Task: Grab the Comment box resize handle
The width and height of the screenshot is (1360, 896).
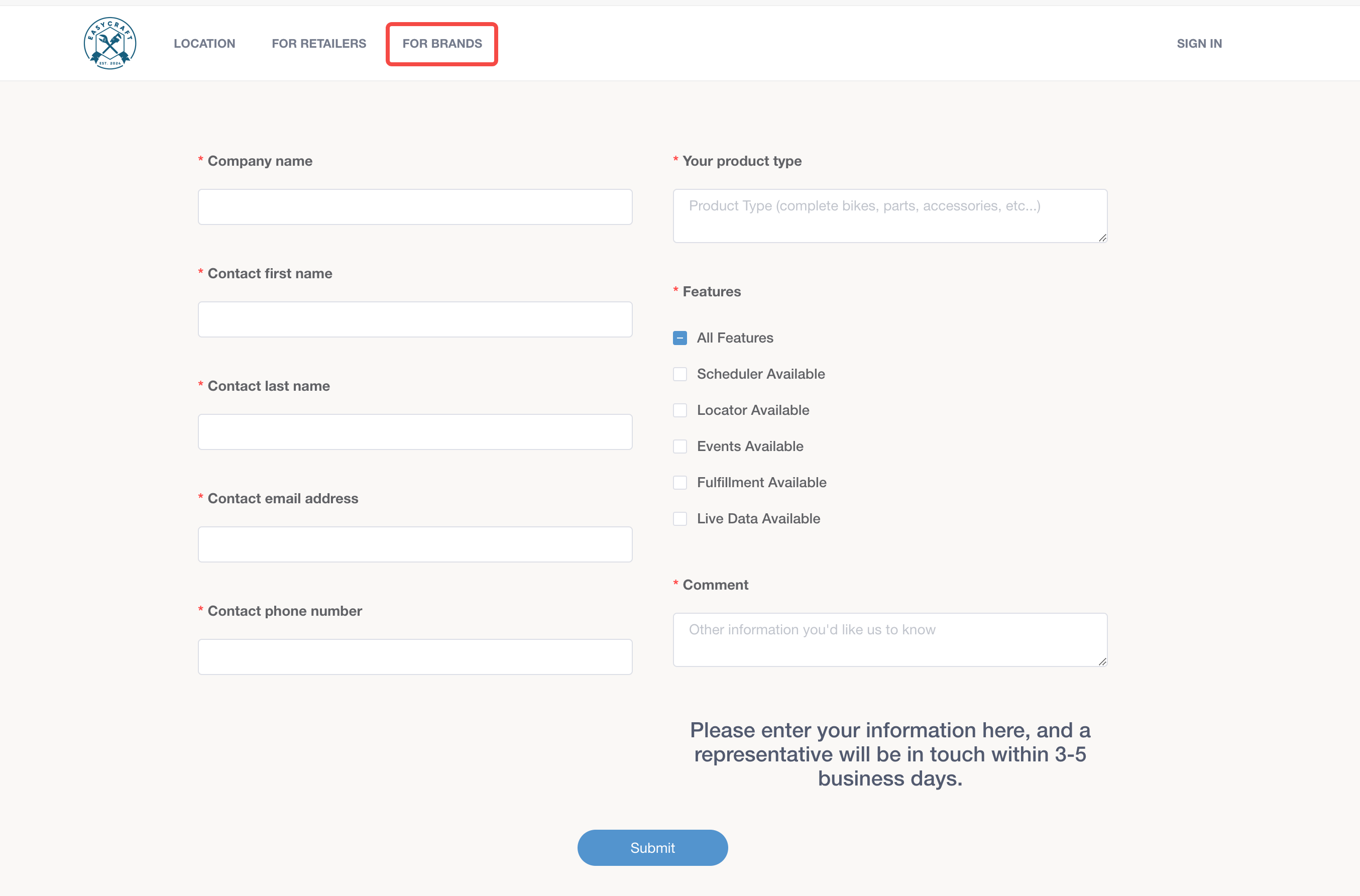Action: coord(1102,662)
